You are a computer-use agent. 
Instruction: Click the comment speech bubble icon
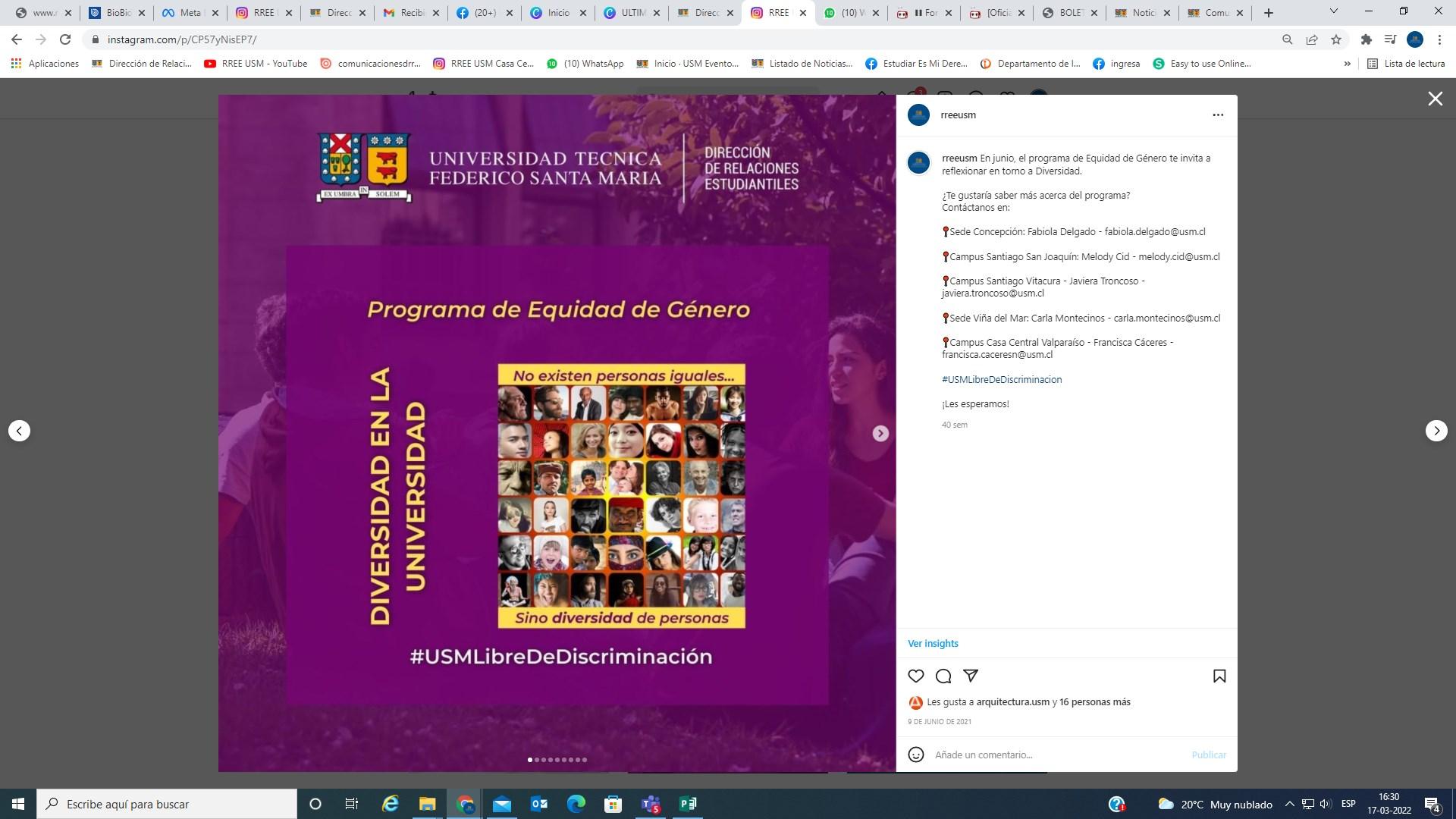(943, 676)
